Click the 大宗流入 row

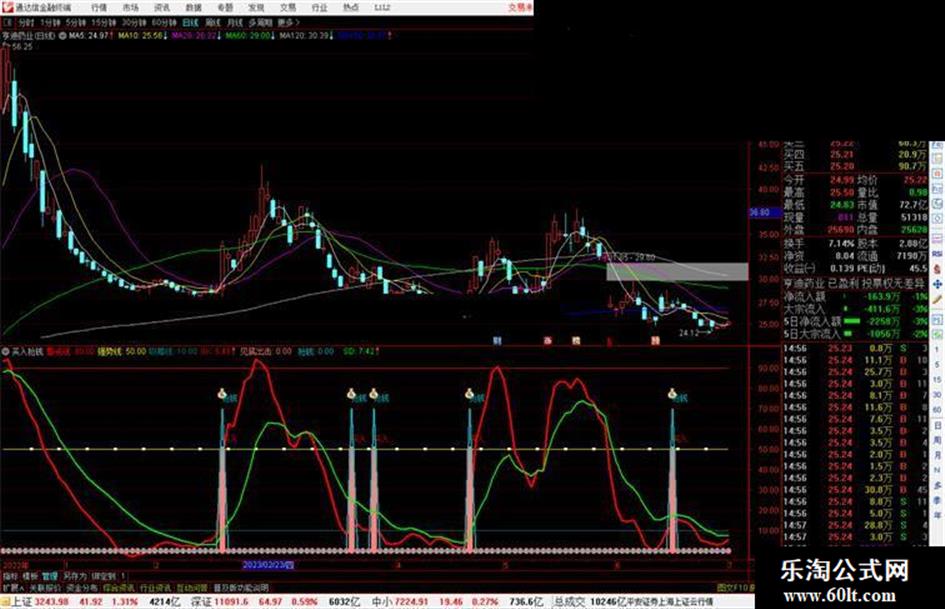[855, 309]
